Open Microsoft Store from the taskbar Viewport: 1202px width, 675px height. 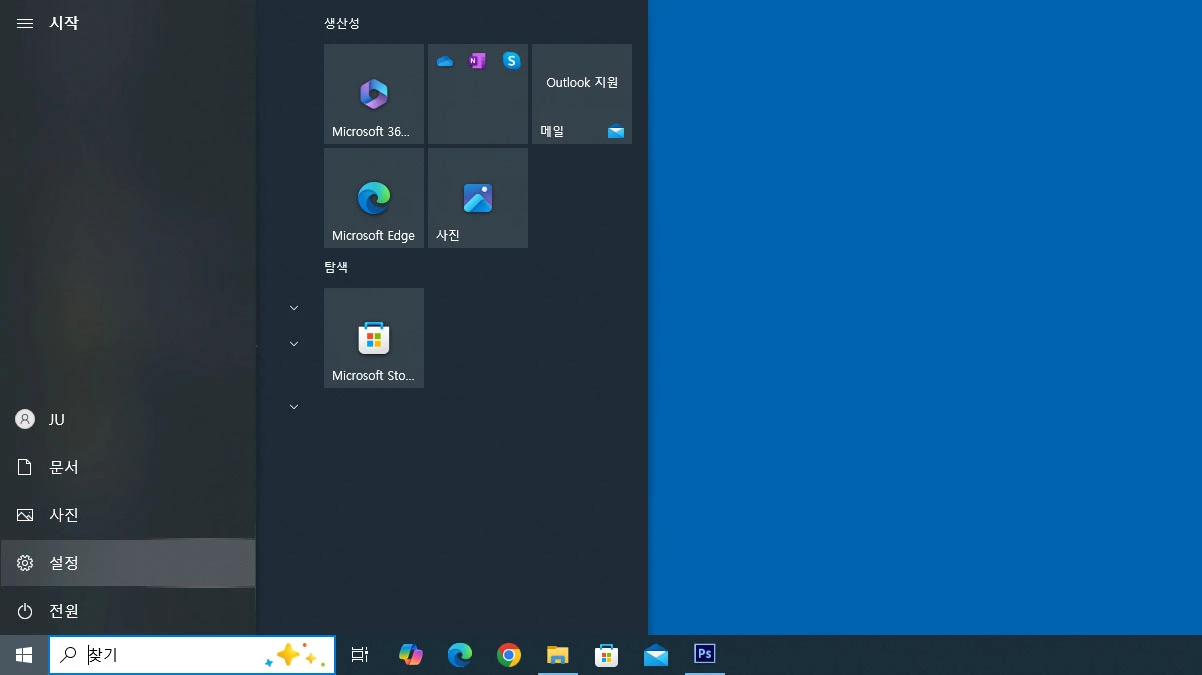(607, 655)
